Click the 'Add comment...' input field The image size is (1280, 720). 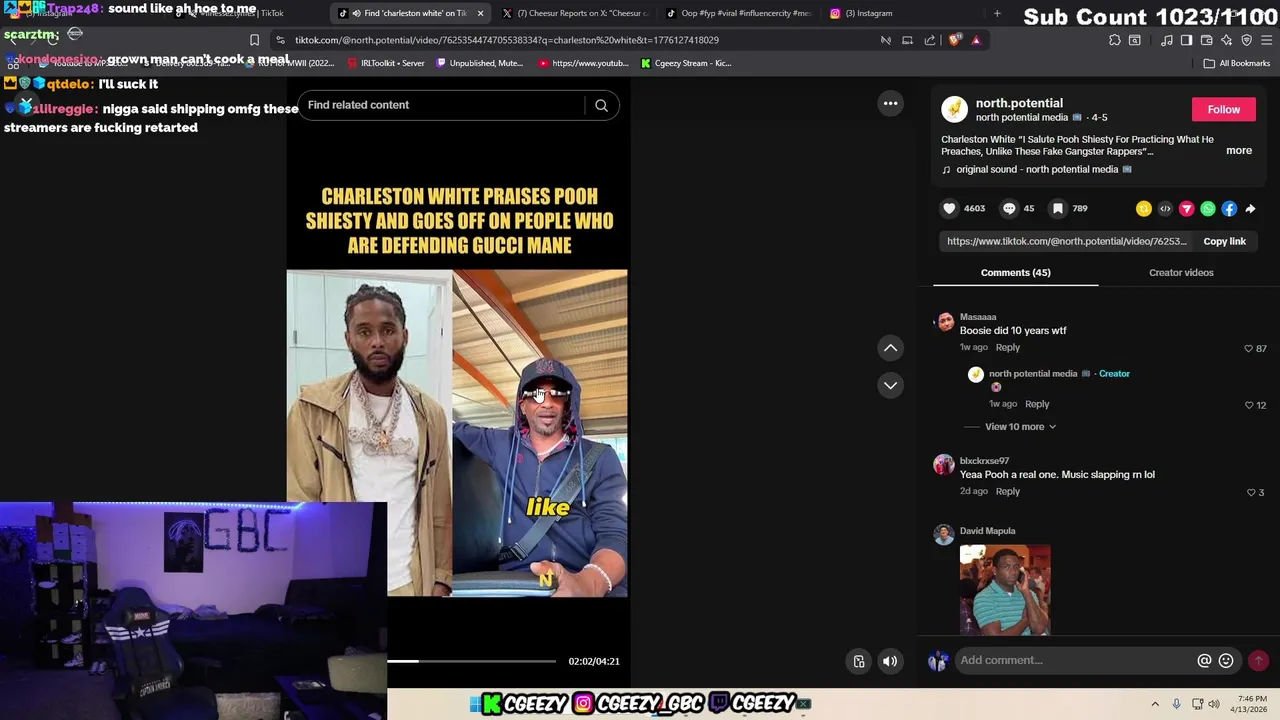[x=1075, y=660]
